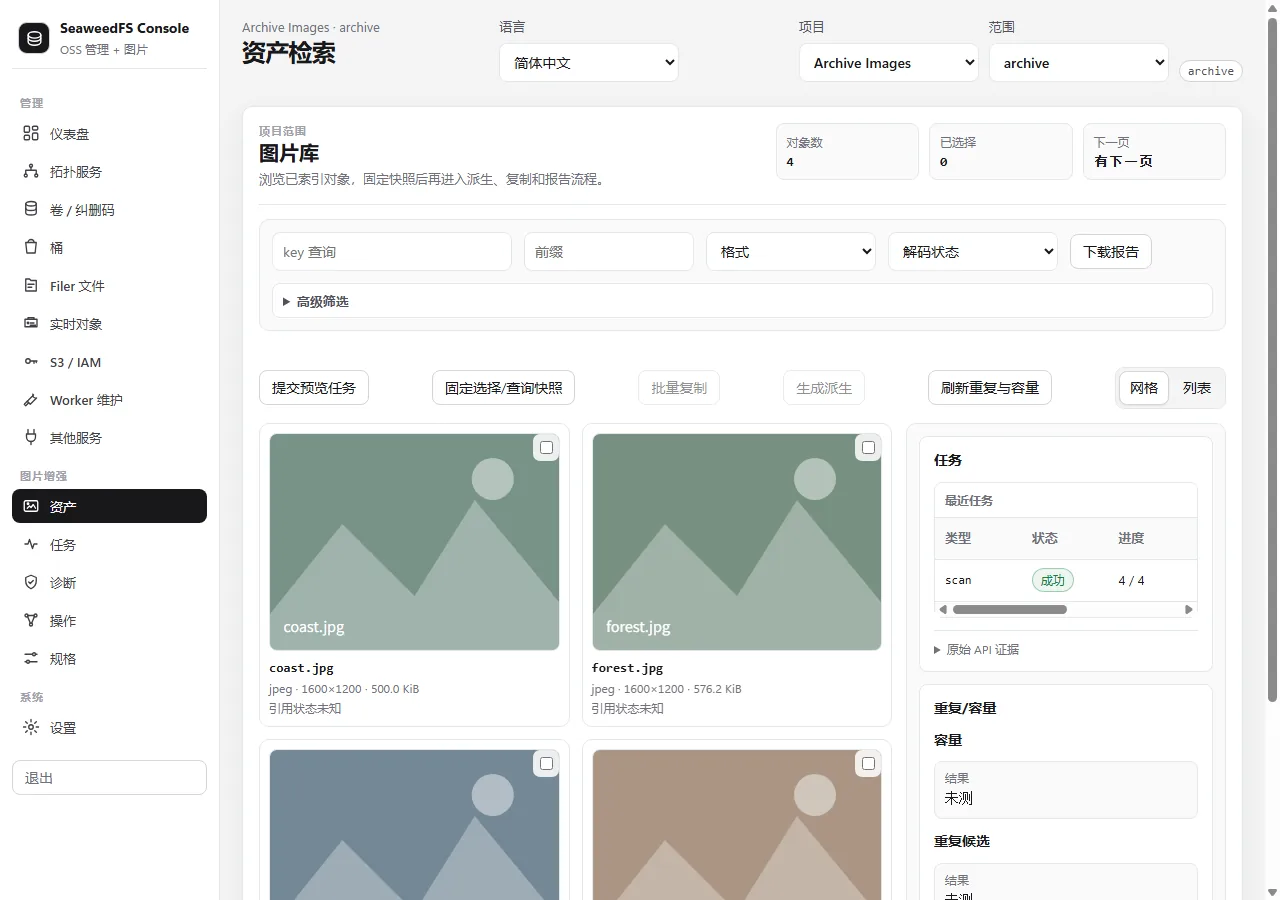Open the Filer 文件 file icon
Viewport: 1280px width, 900px height.
pos(31,286)
